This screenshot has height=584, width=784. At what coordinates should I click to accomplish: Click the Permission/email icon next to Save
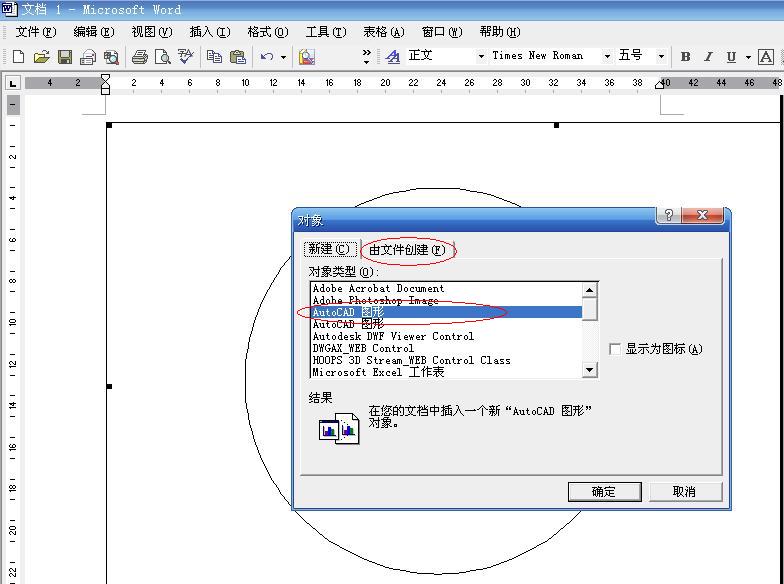click(x=88, y=56)
